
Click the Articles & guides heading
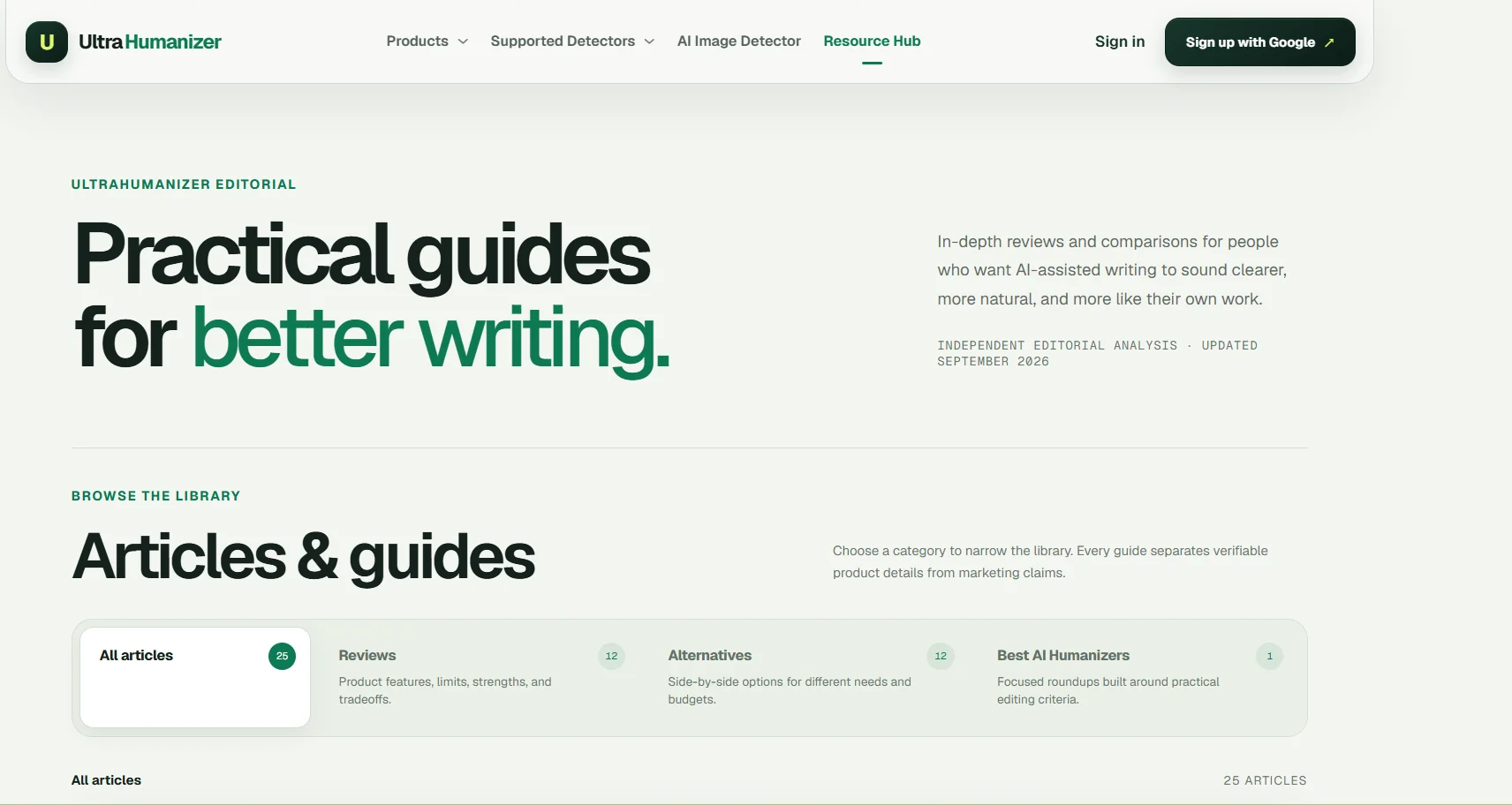pos(304,557)
